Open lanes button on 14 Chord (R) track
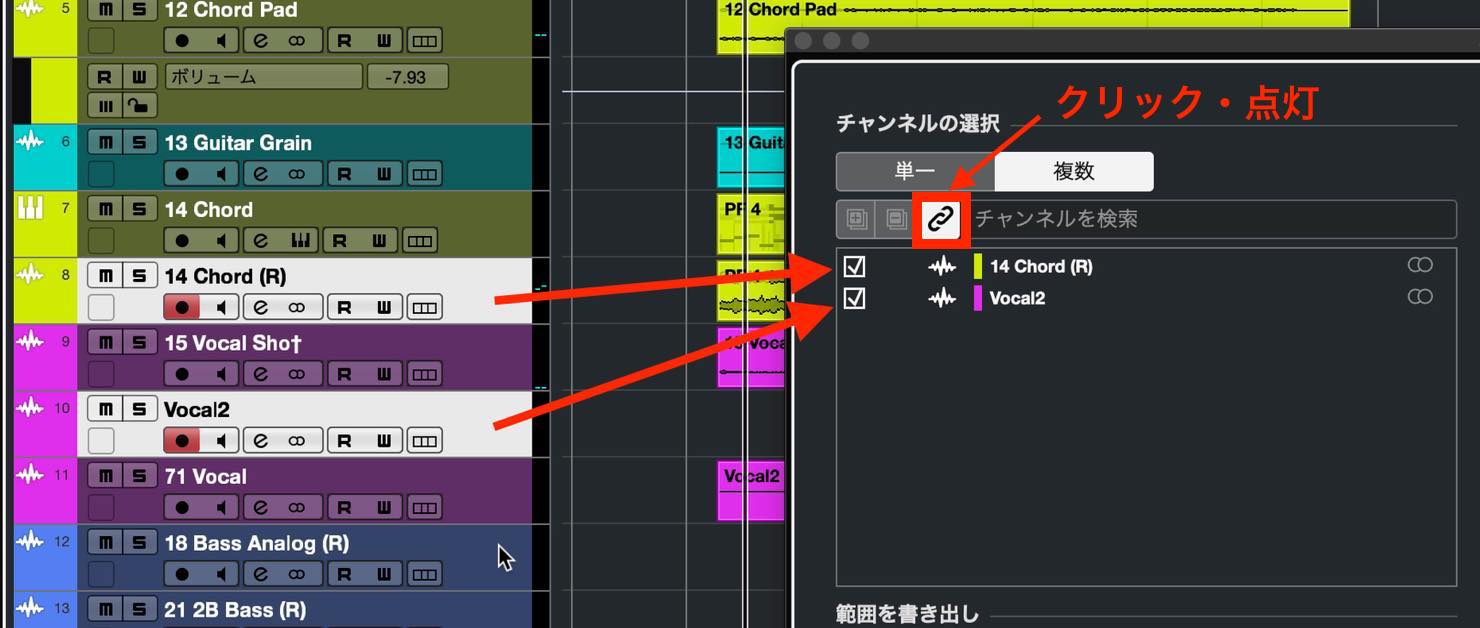Image resolution: width=1480 pixels, height=628 pixels. coord(424,307)
